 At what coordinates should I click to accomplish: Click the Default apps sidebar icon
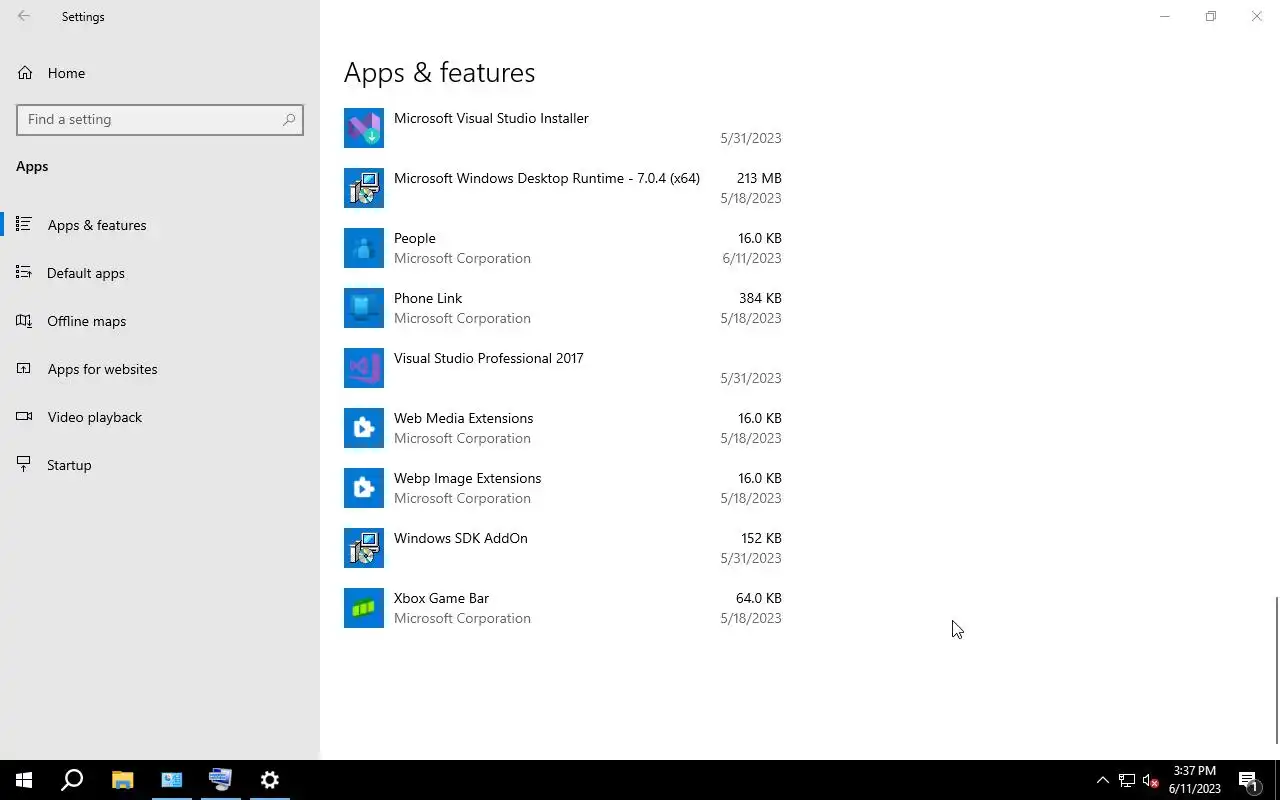(24, 273)
